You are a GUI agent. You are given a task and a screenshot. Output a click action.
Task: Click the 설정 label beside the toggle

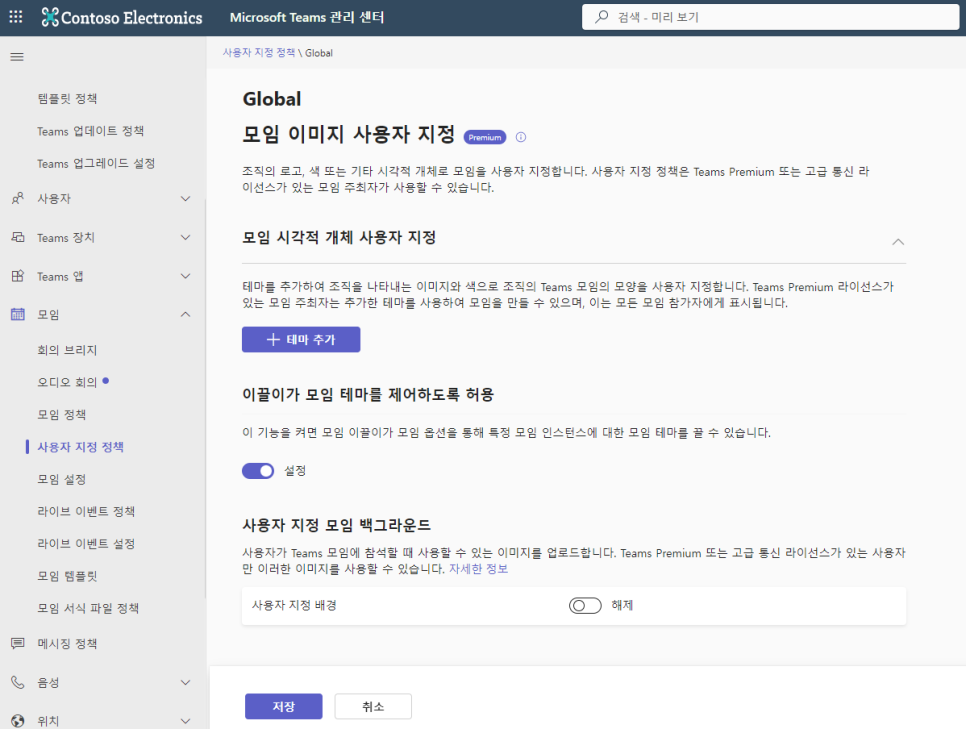(x=294, y=471)
